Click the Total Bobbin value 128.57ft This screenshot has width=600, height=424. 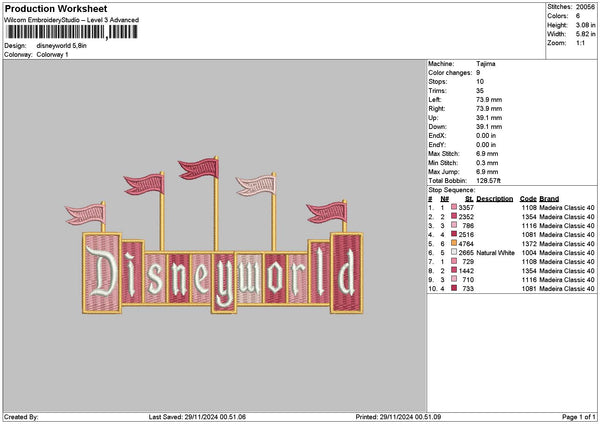[x=489, y=181]
